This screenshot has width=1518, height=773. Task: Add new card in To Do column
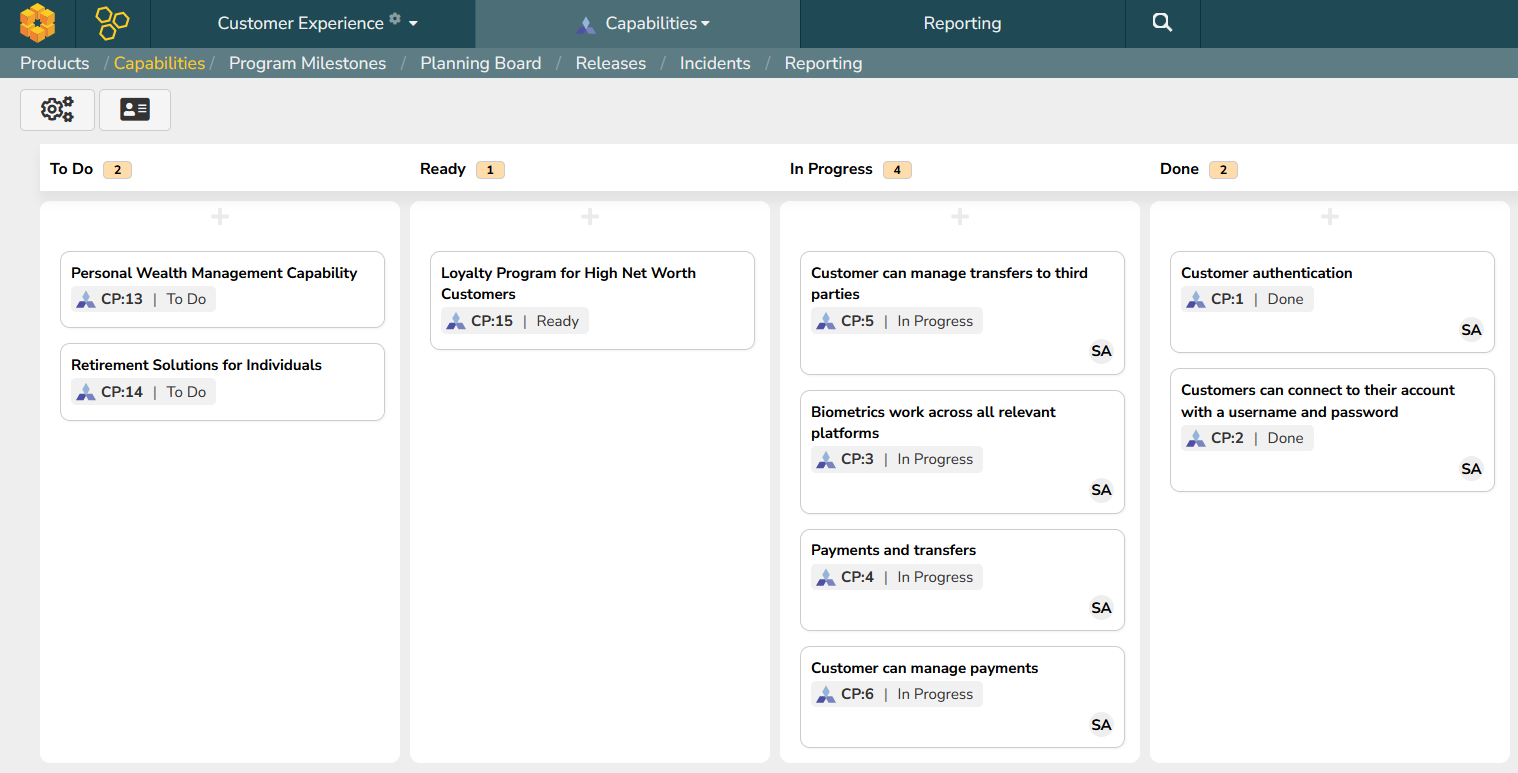click(220, 217)
